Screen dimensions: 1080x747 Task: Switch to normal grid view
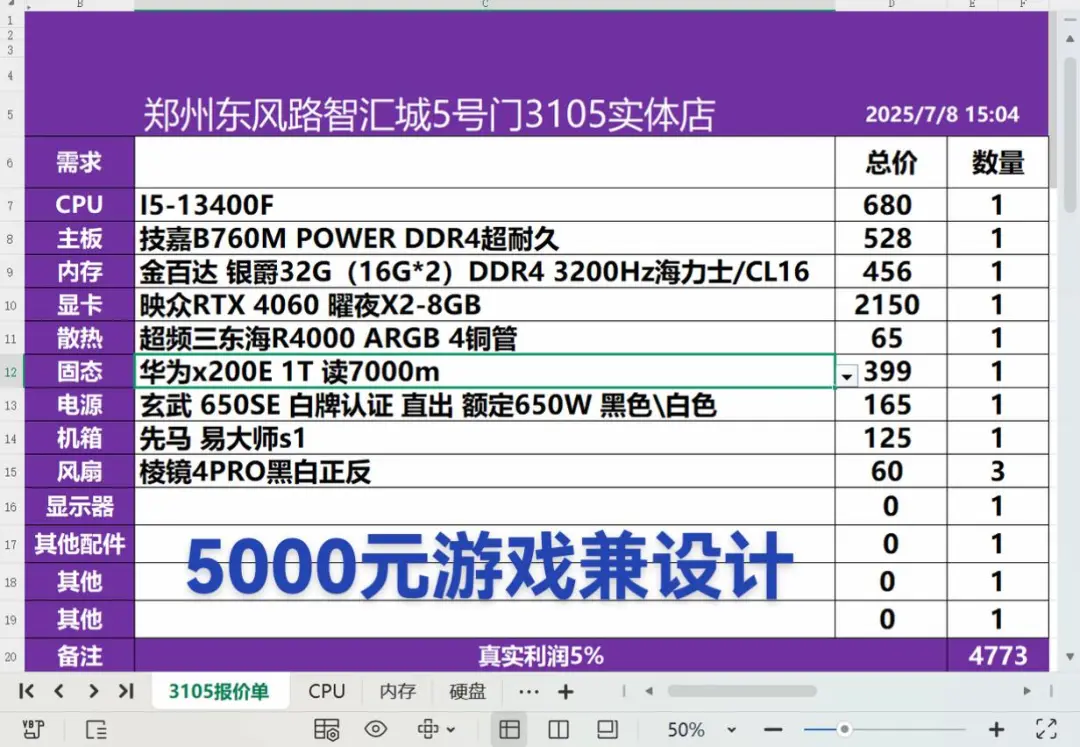pyautogui.click(x=509, y=729)
